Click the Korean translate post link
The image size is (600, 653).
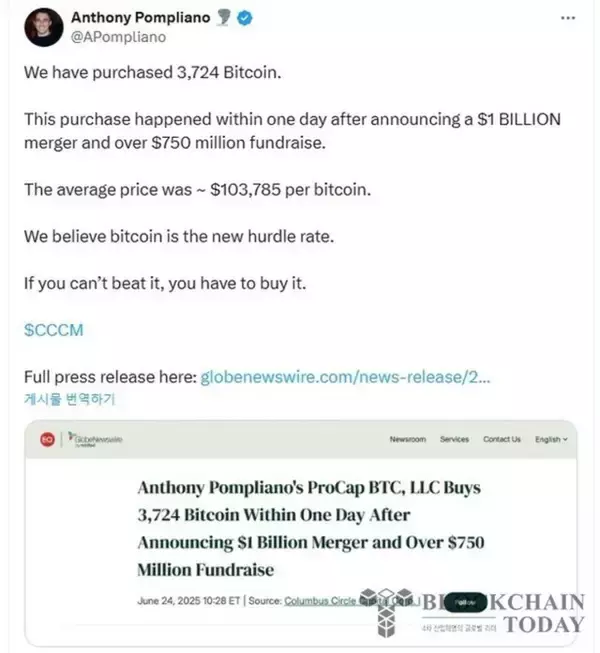pos(70,400)
